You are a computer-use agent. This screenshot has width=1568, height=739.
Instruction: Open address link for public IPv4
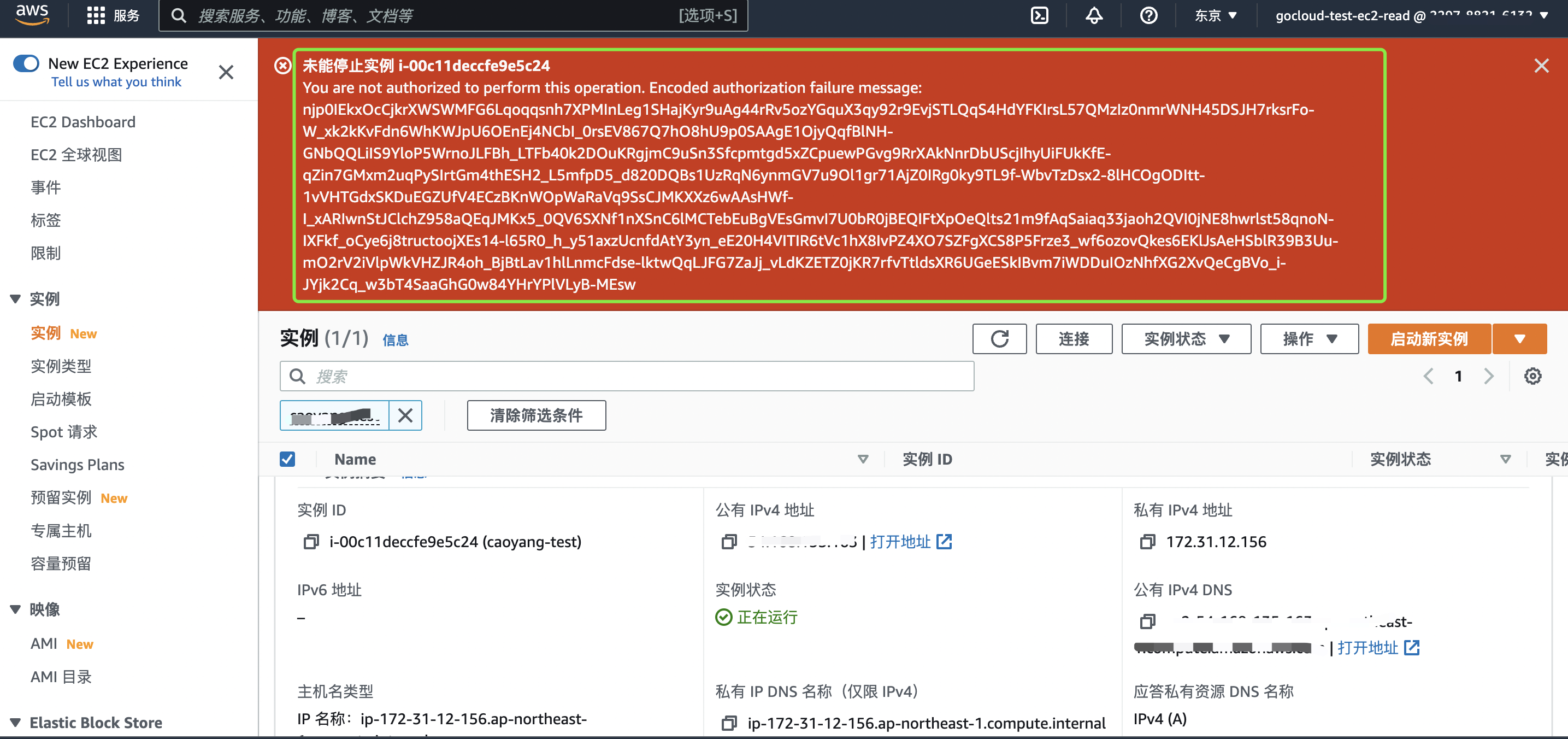[x=911, y=542]
